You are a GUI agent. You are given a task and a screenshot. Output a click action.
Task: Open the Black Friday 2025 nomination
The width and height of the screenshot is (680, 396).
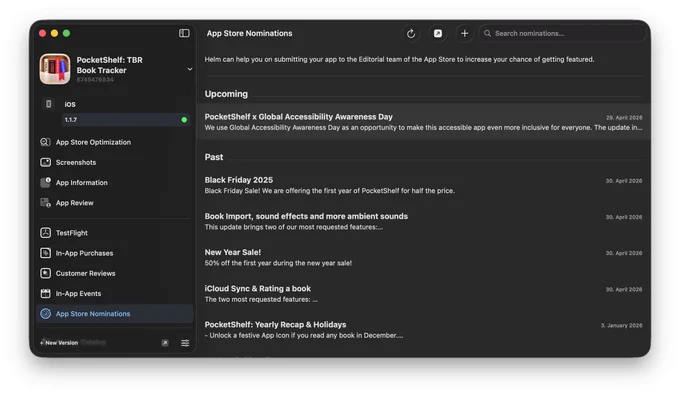coord(423,185)
